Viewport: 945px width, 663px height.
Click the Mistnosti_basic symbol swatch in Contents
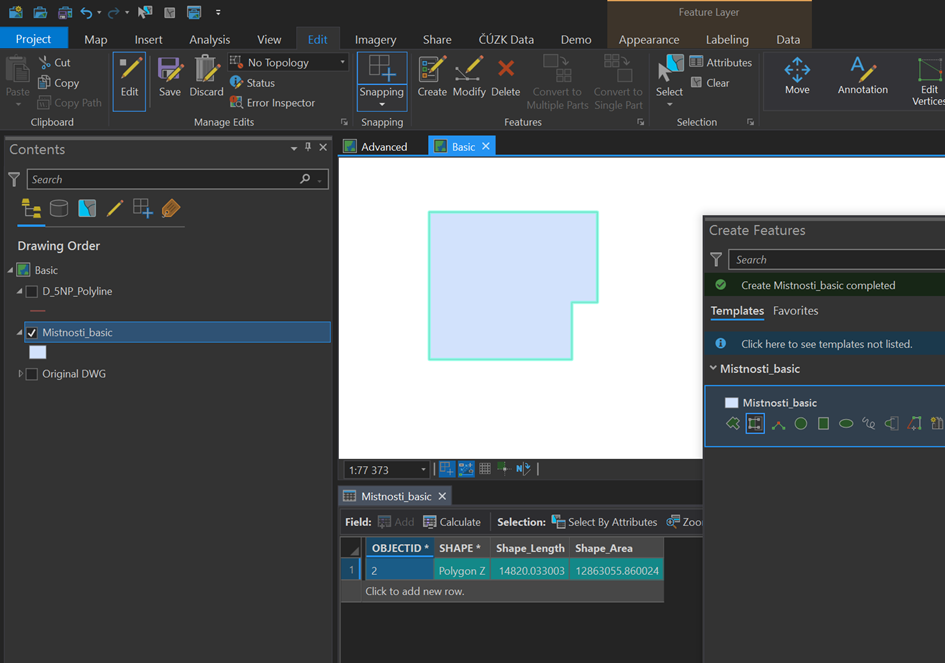[x=37, y=352]
